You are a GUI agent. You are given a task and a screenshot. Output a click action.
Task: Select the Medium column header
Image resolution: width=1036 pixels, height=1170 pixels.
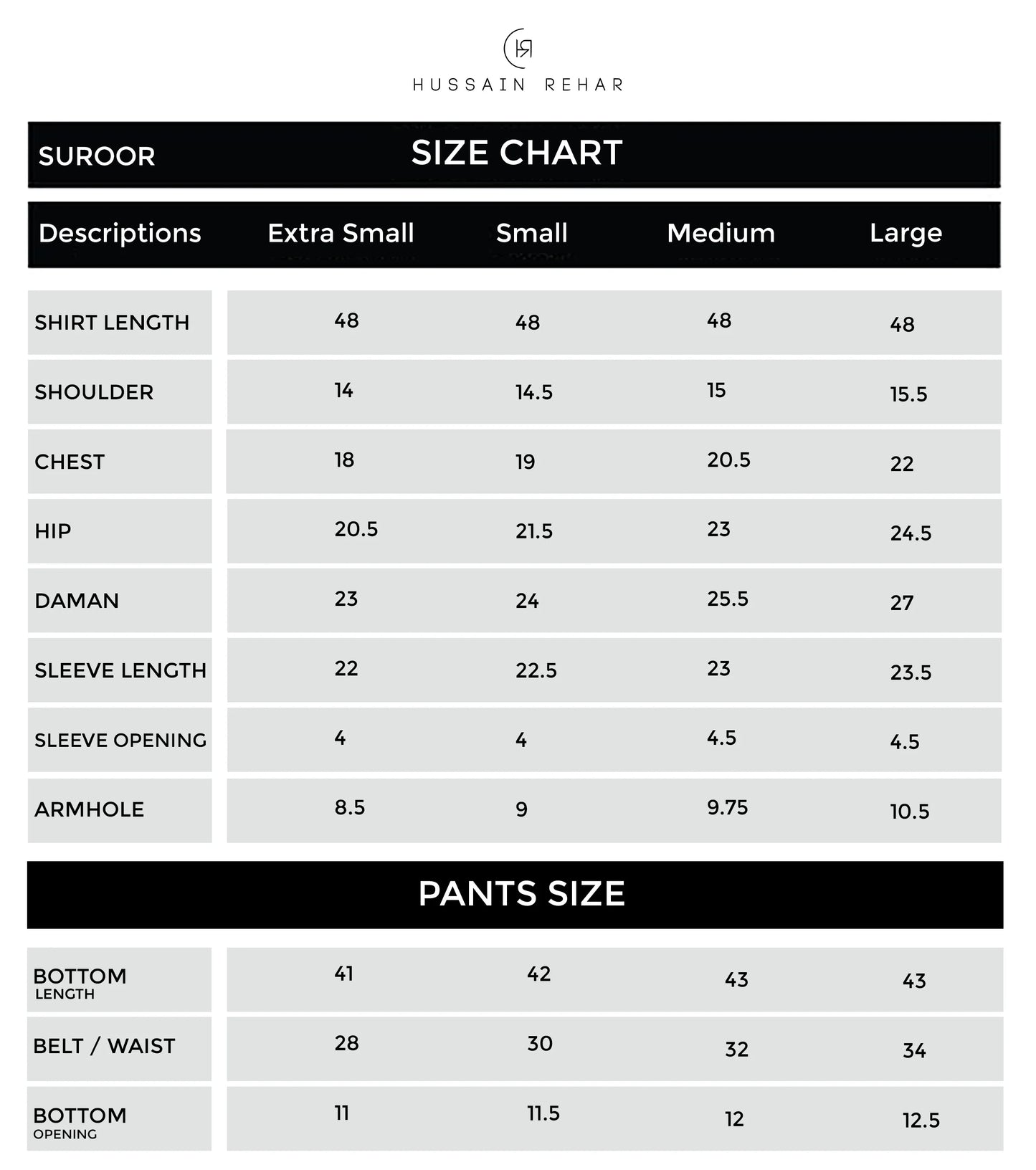(x=721, y=233)
